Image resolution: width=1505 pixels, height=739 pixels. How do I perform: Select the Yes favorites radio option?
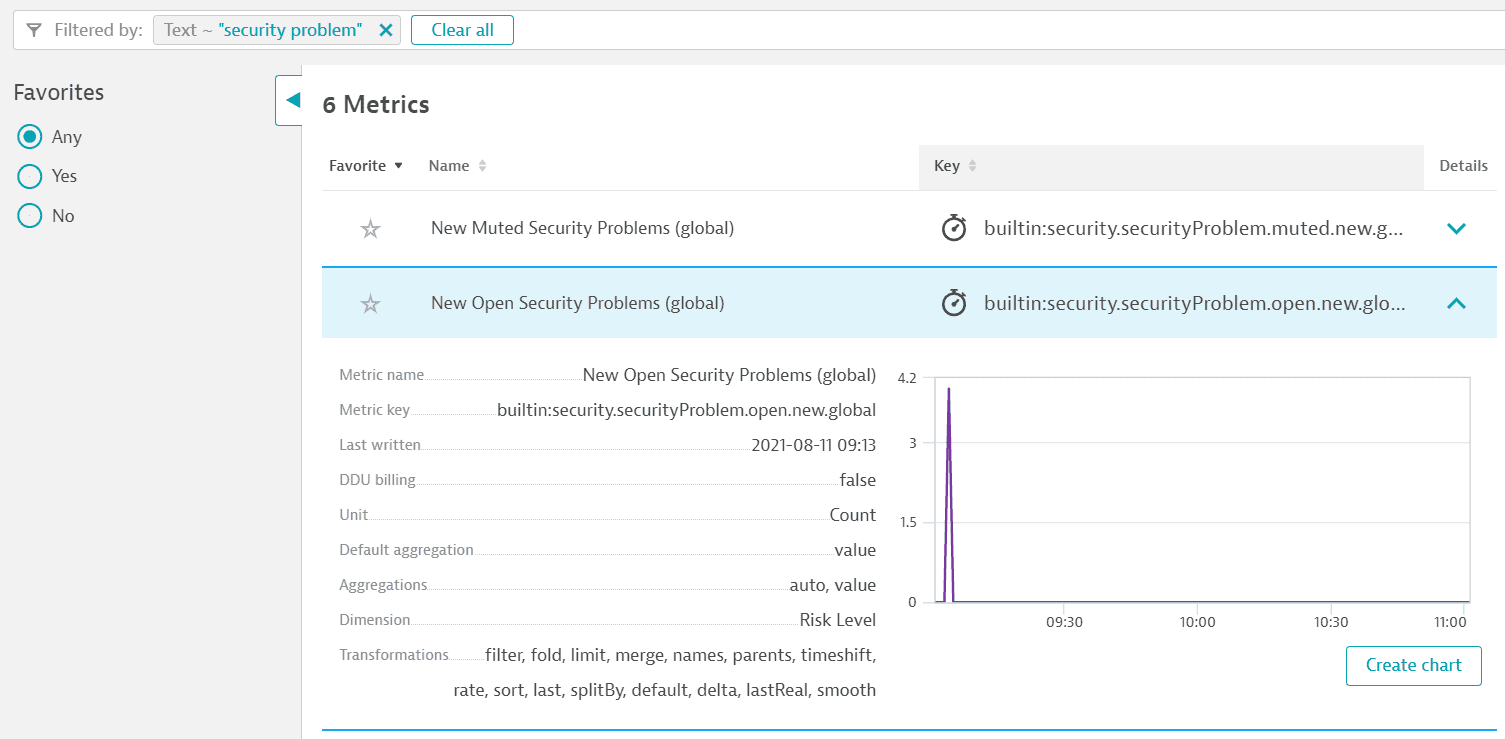coord(30,176)
